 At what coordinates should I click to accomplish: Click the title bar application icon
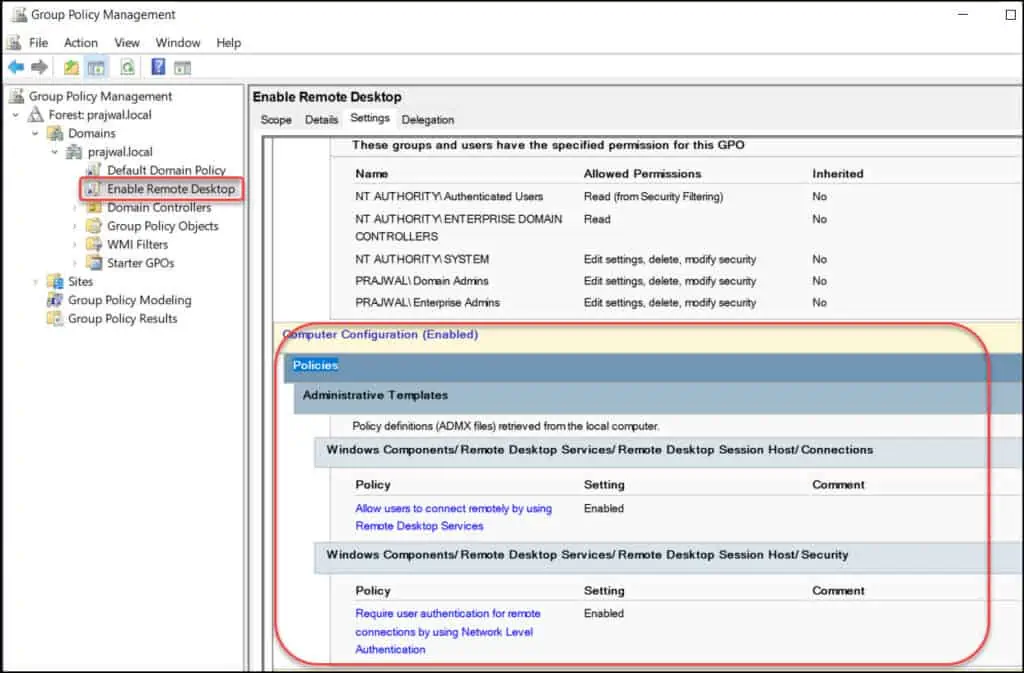[19, 14]
